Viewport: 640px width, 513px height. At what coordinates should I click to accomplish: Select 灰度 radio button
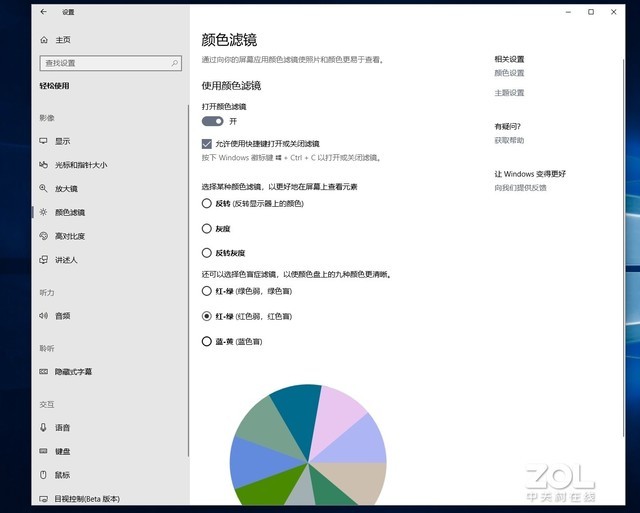[x=207, y=228]
